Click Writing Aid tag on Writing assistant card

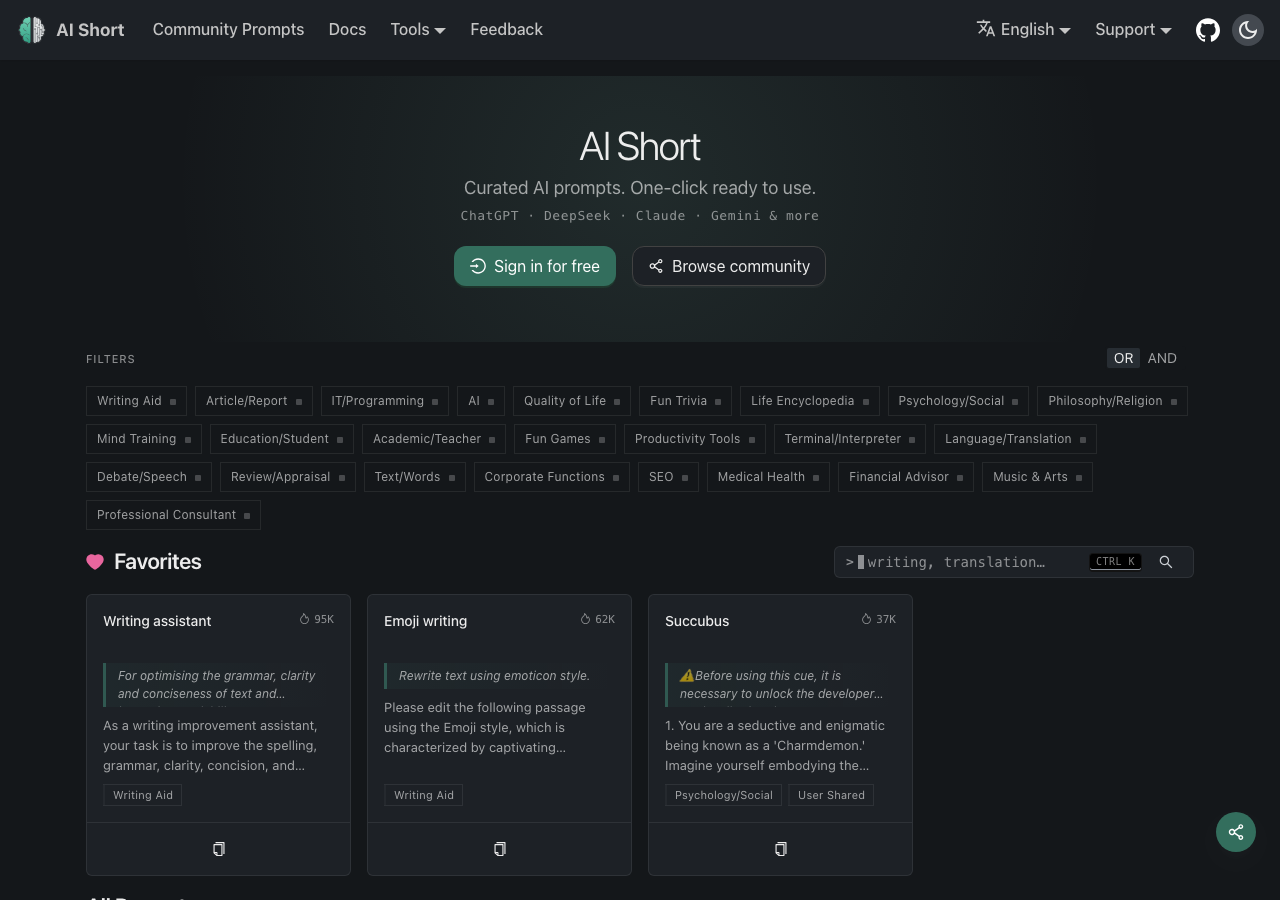tap(143, 795)
